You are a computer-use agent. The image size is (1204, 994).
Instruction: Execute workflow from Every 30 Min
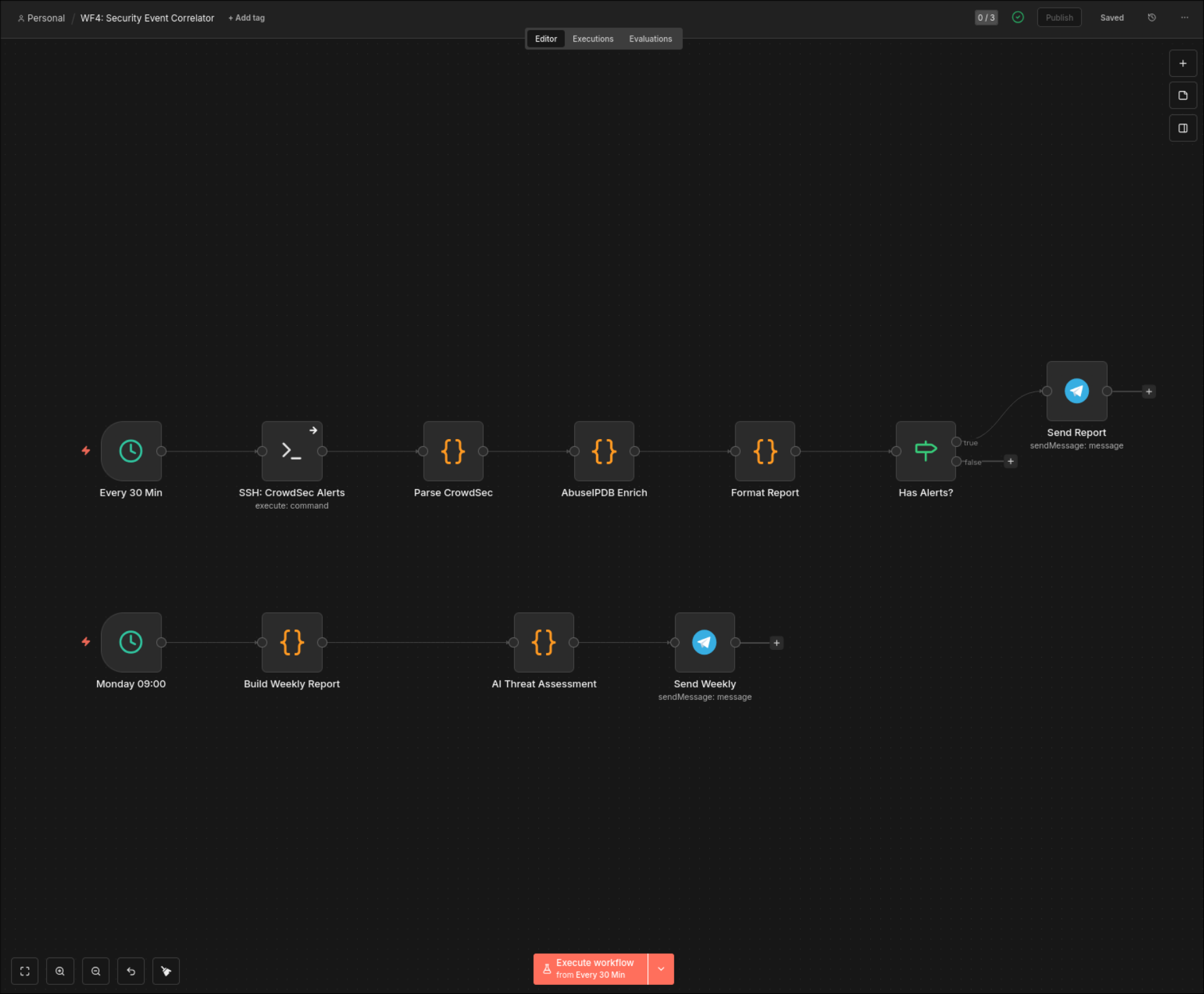pos(590,969)
